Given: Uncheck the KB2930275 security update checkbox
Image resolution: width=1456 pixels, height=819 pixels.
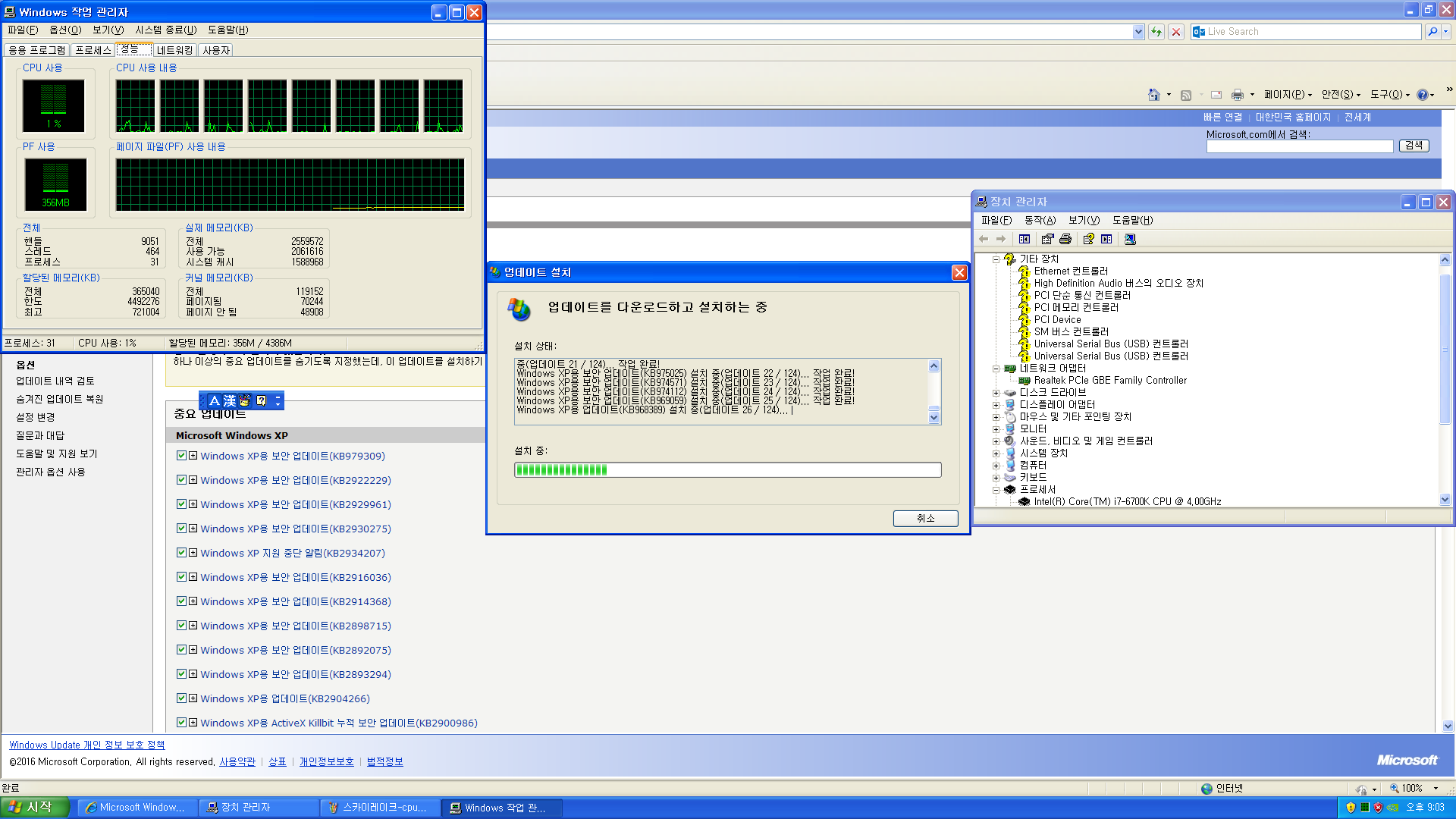Looking at the screenshot, I should (181, 529).
